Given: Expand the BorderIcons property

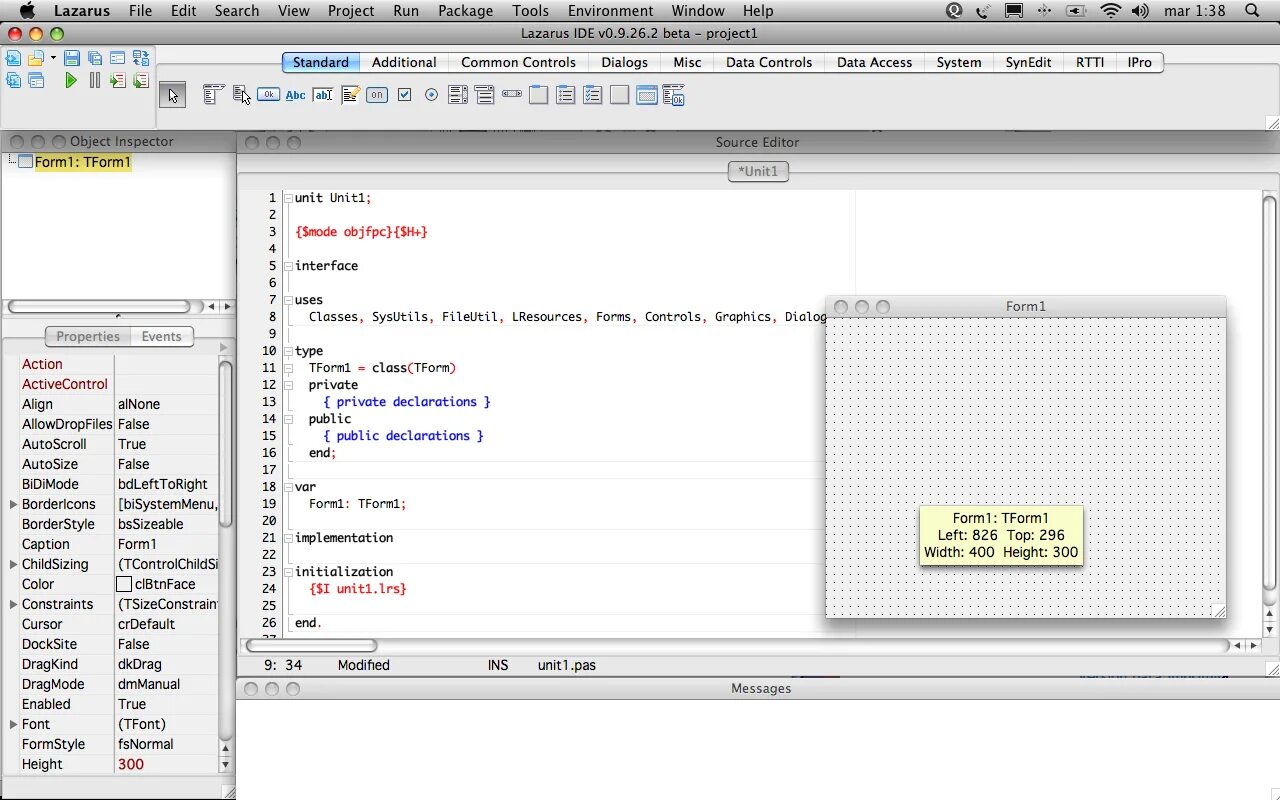Looking at the screenshot, I should coord(13,504).
